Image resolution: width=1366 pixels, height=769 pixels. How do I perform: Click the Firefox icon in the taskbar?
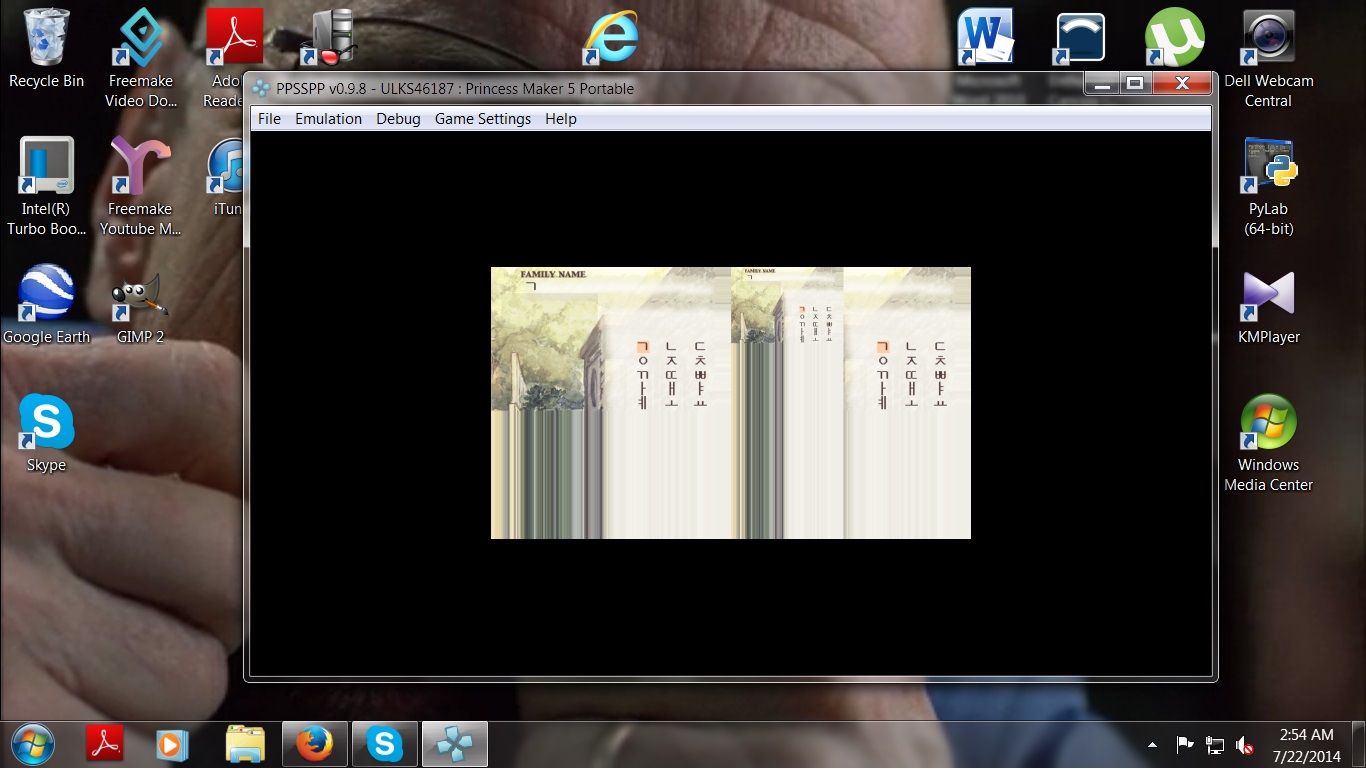point(314,744)
